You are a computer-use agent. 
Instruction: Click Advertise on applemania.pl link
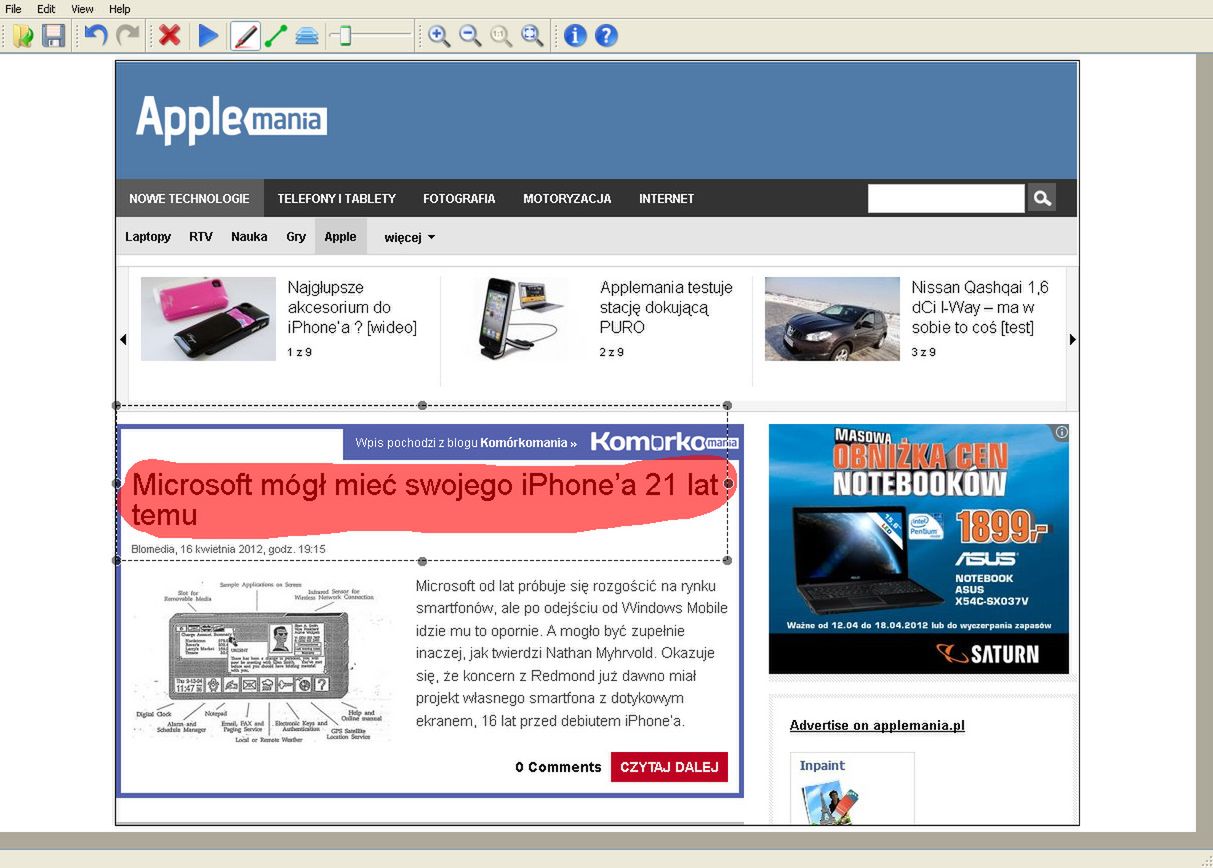tap(877, 725)
